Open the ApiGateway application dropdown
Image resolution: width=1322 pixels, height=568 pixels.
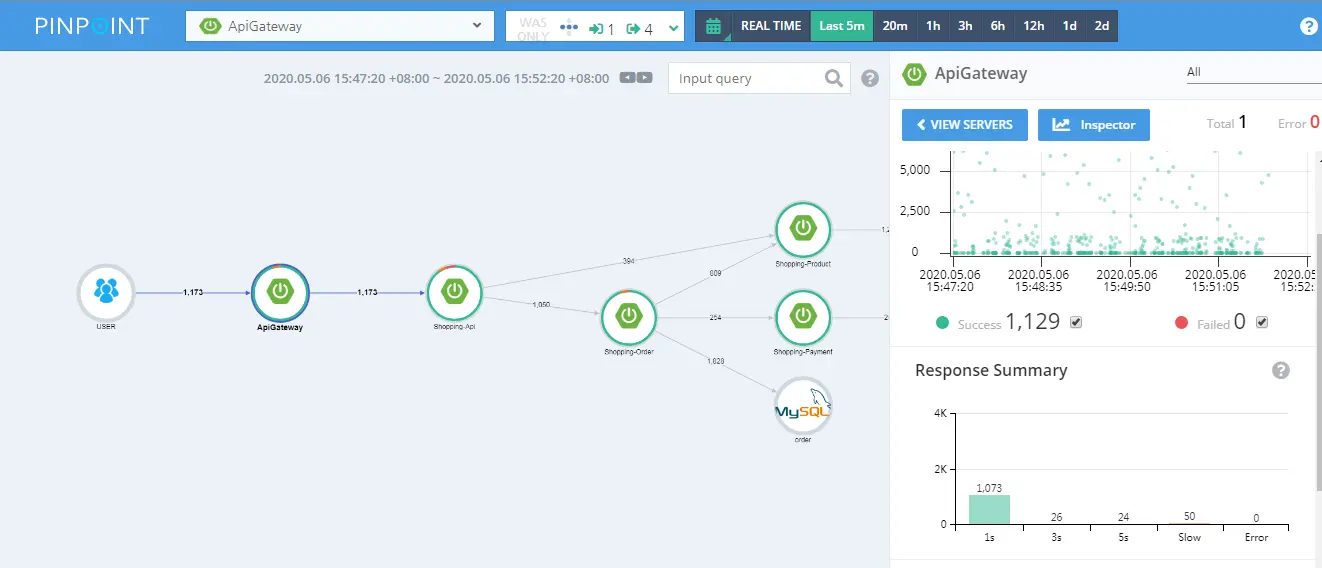pos(340,27)
